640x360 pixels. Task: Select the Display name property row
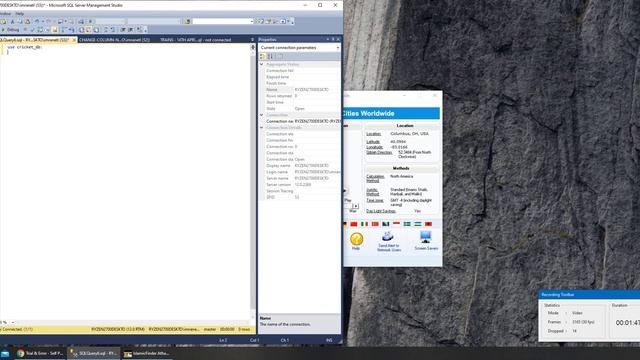click(x=302, y=166)
